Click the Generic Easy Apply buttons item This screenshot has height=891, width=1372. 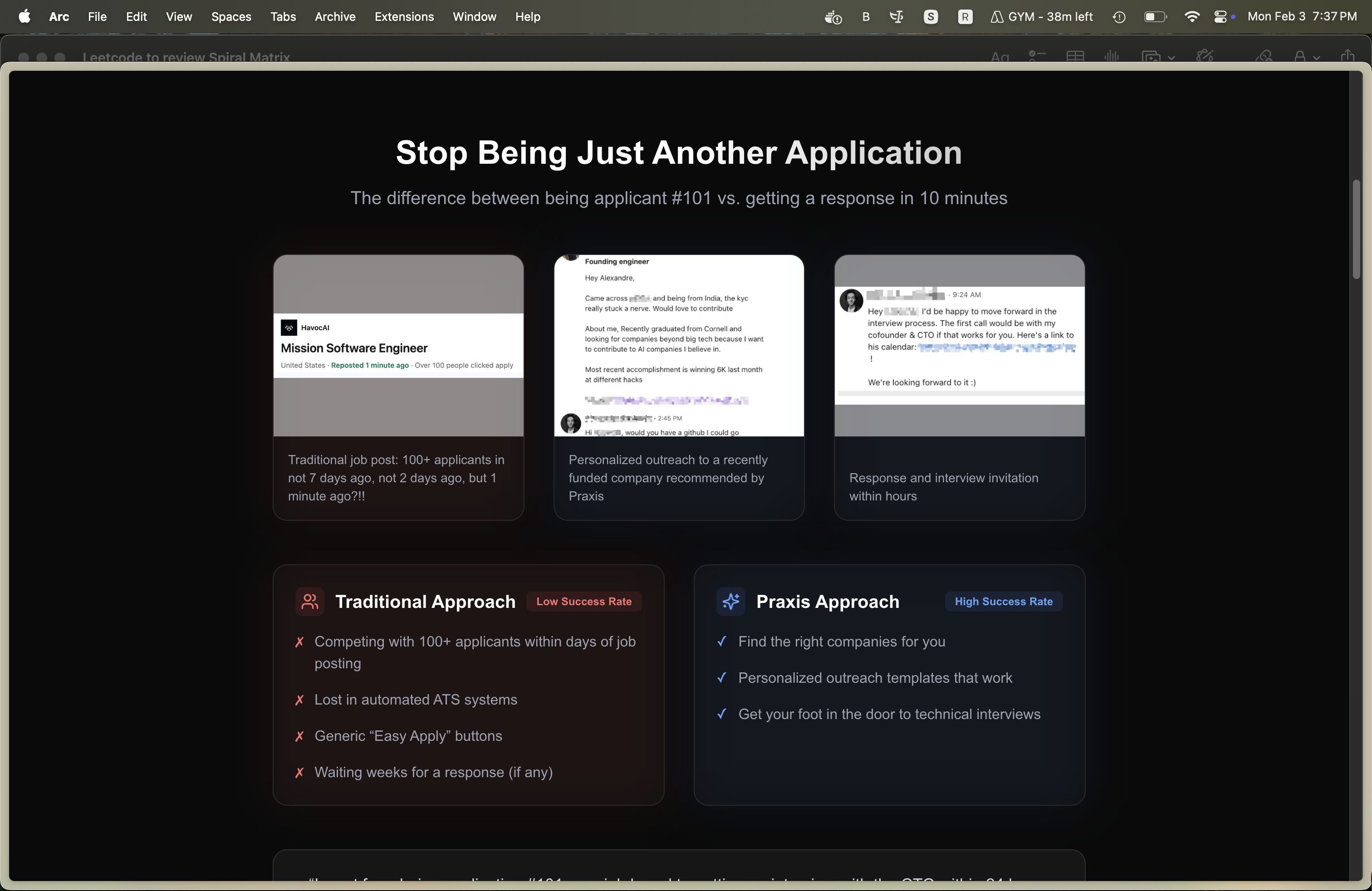pos(408,735)
